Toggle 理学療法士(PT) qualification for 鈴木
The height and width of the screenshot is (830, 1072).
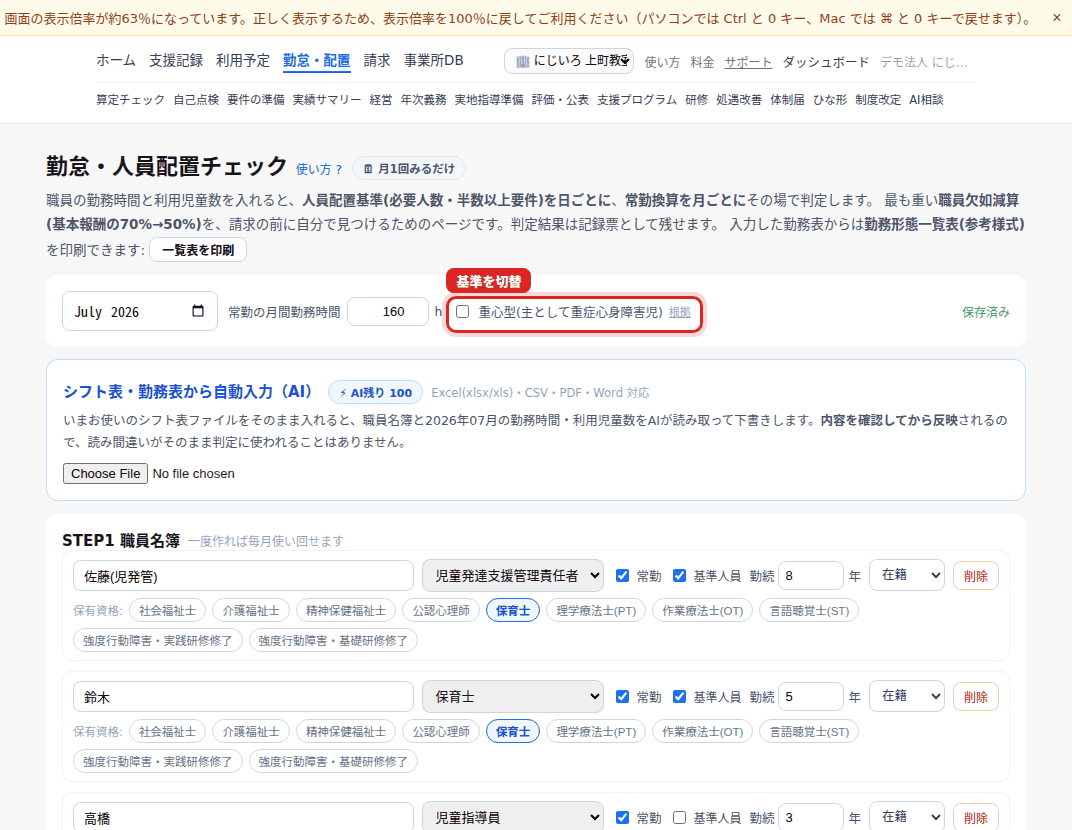(596, 732)
